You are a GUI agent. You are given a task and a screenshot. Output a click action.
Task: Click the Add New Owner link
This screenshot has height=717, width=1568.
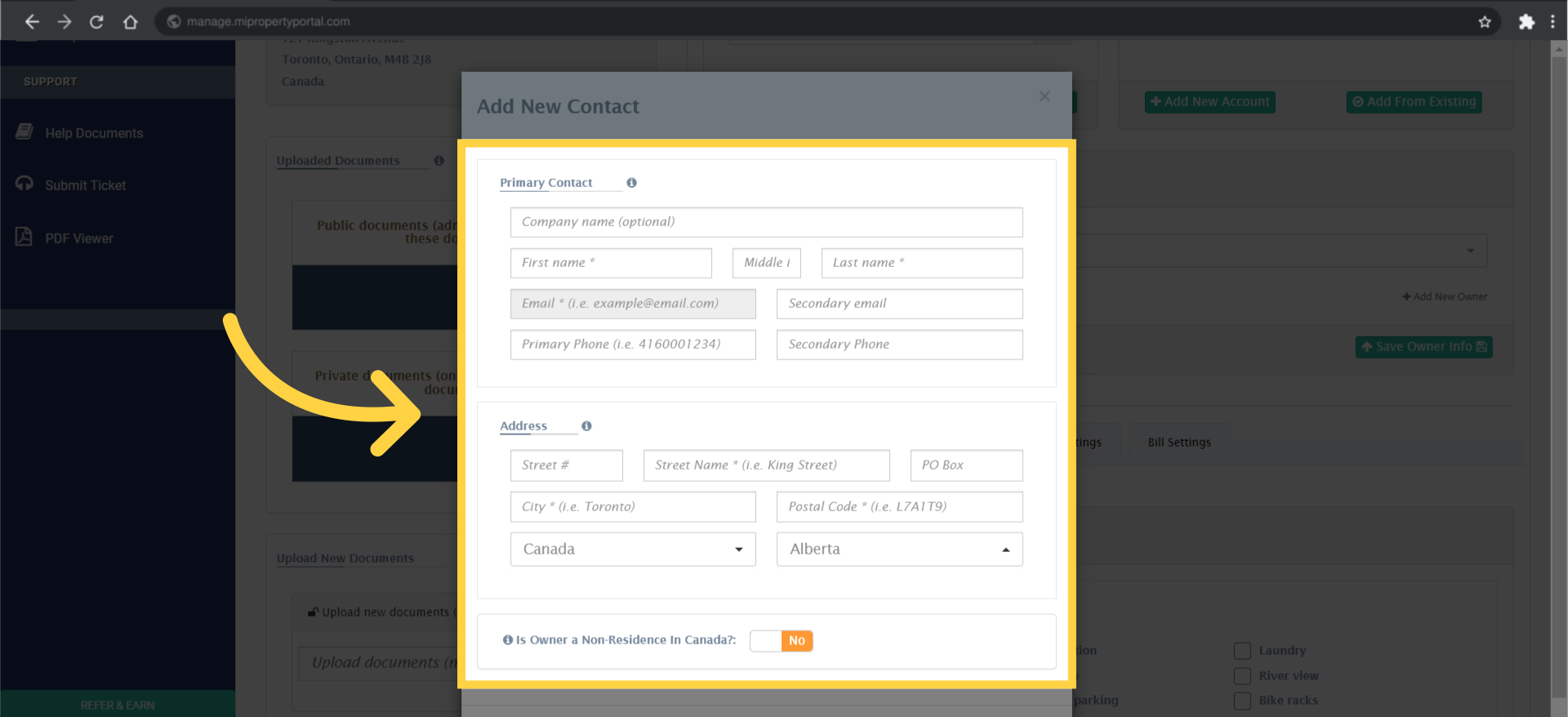click(x=1445, y=297)
